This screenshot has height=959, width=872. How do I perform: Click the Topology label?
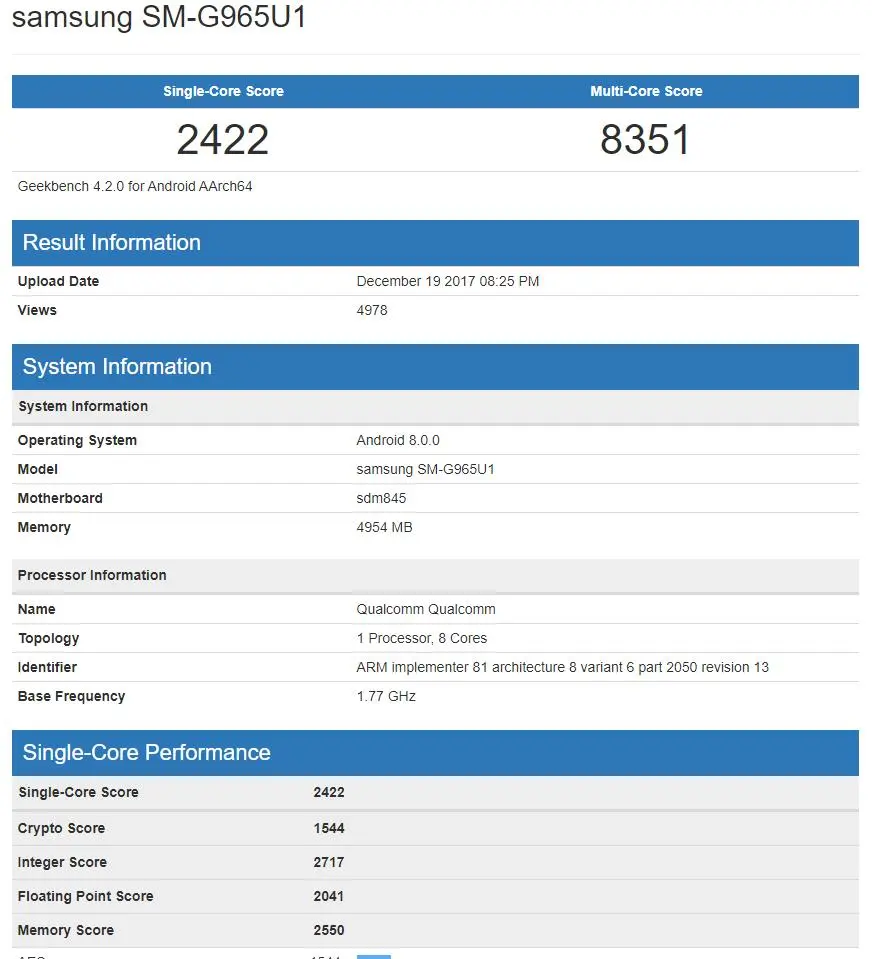49,639
